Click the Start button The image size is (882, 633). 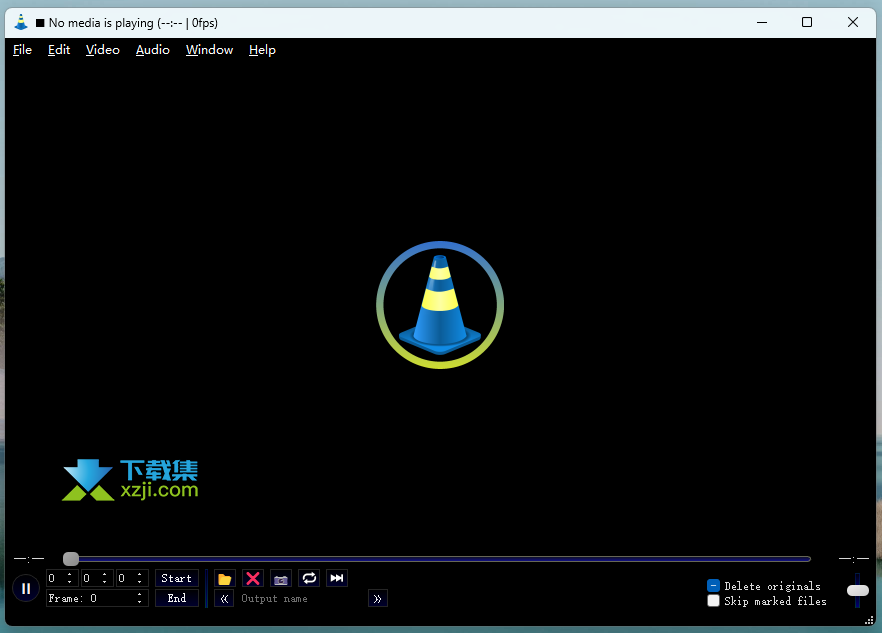click(177, 578)
